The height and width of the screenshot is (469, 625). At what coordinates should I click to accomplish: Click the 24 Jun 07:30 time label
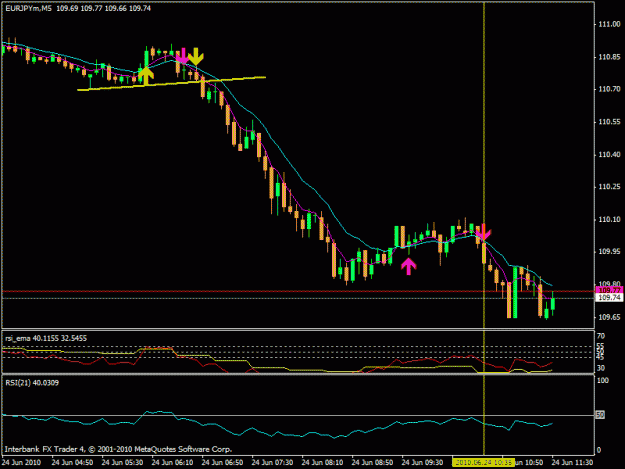pyautogui.click(x=272, y=462)
